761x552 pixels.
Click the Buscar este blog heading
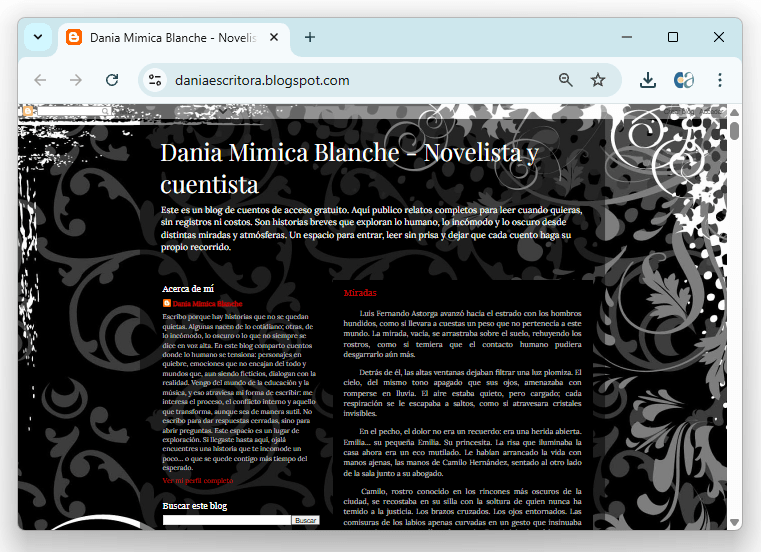point(195,506)
